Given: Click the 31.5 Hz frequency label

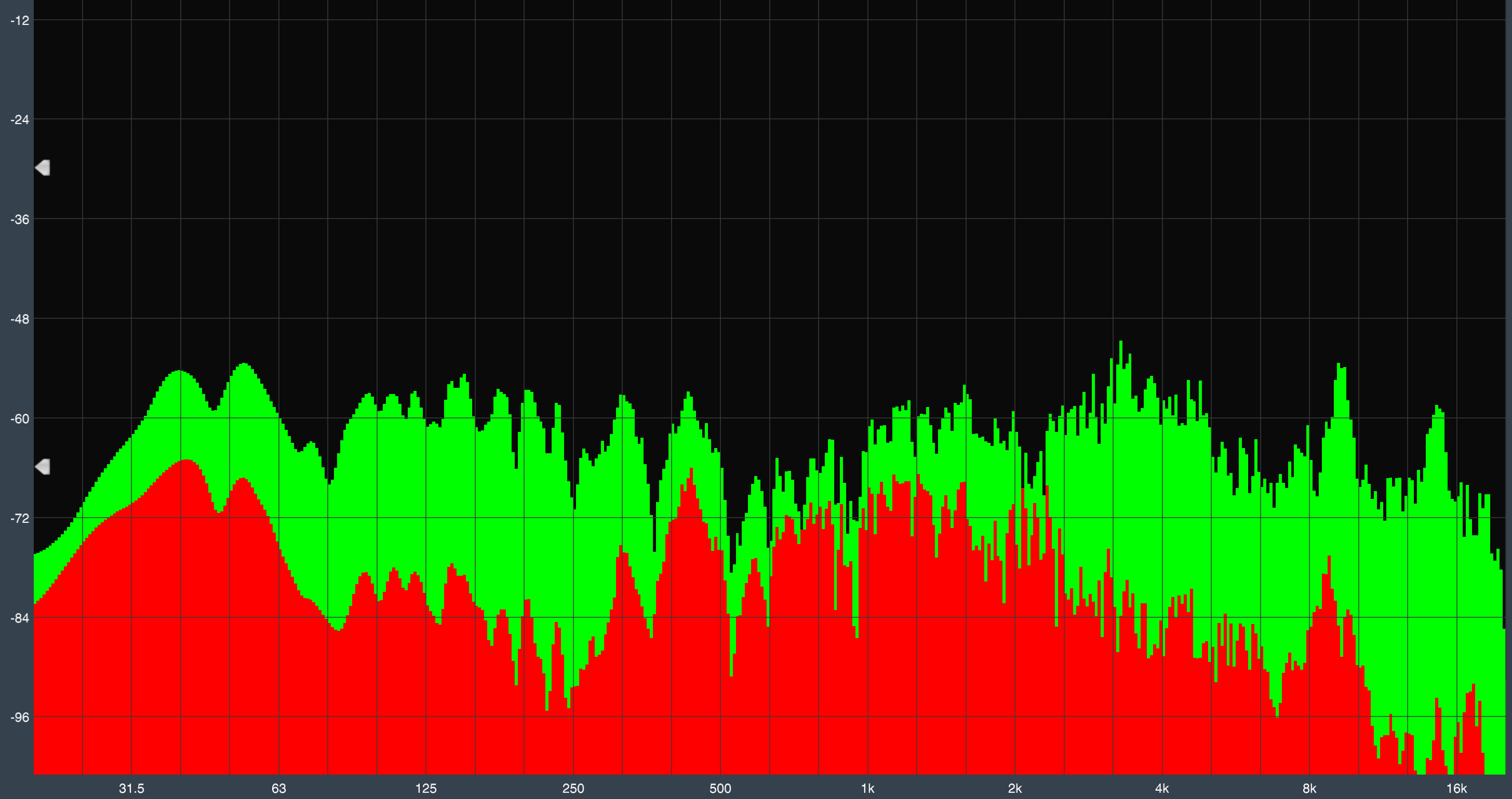Looking at the screenshot, I should point(131,789).
